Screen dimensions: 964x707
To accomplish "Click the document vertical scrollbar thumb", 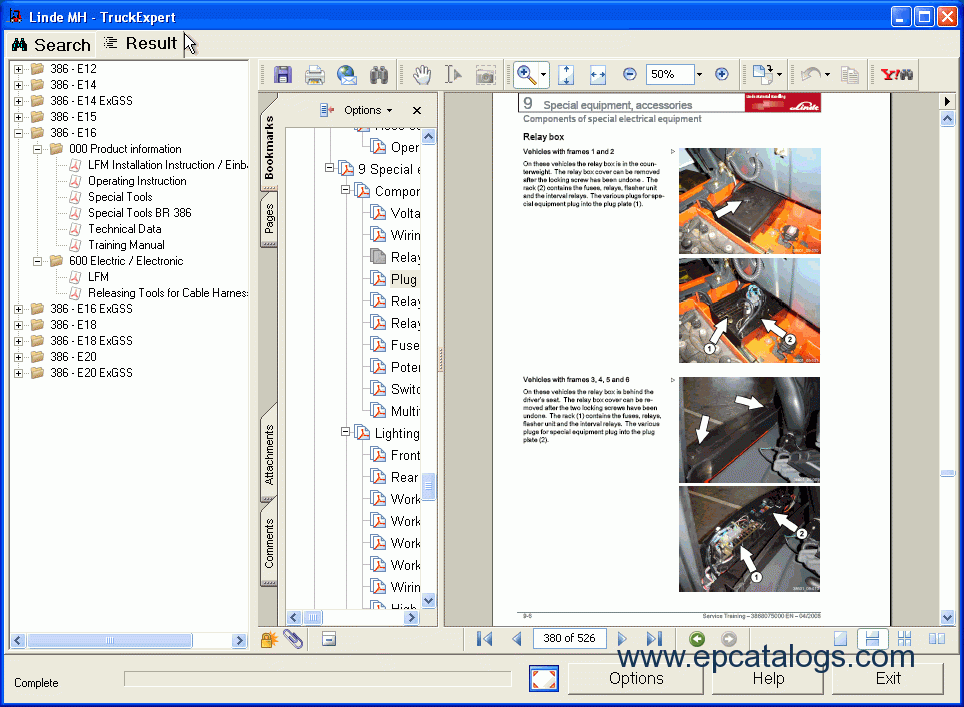I will tap(947, 473).
